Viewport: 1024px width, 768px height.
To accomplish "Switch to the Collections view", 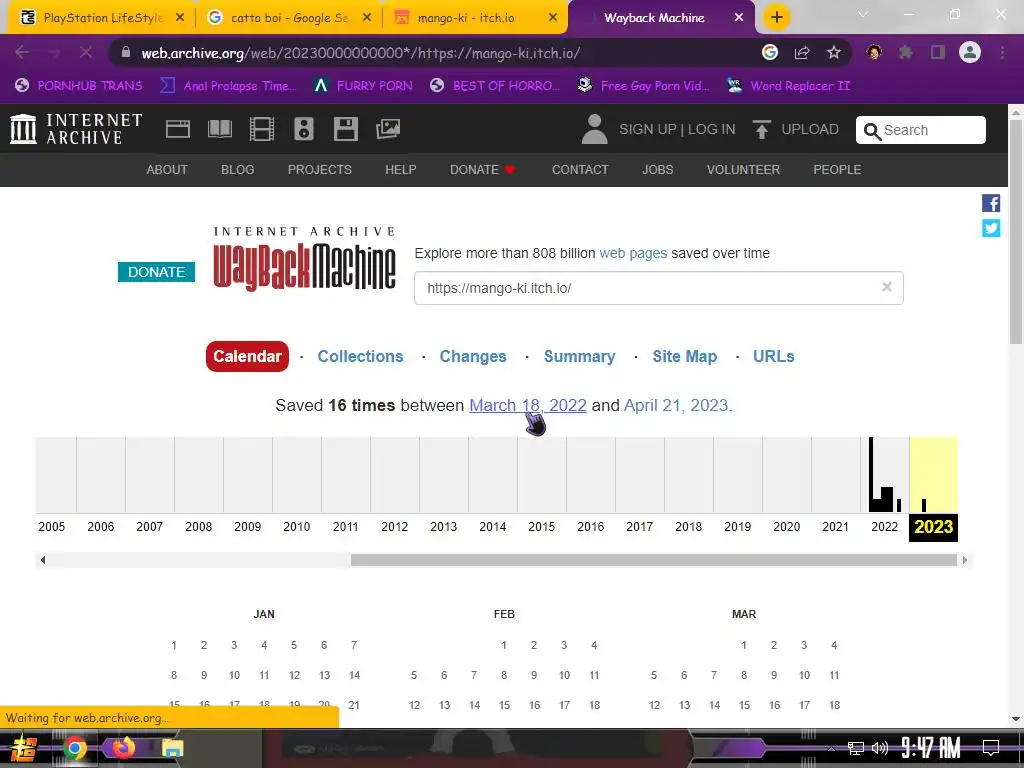I will point(360,356).
